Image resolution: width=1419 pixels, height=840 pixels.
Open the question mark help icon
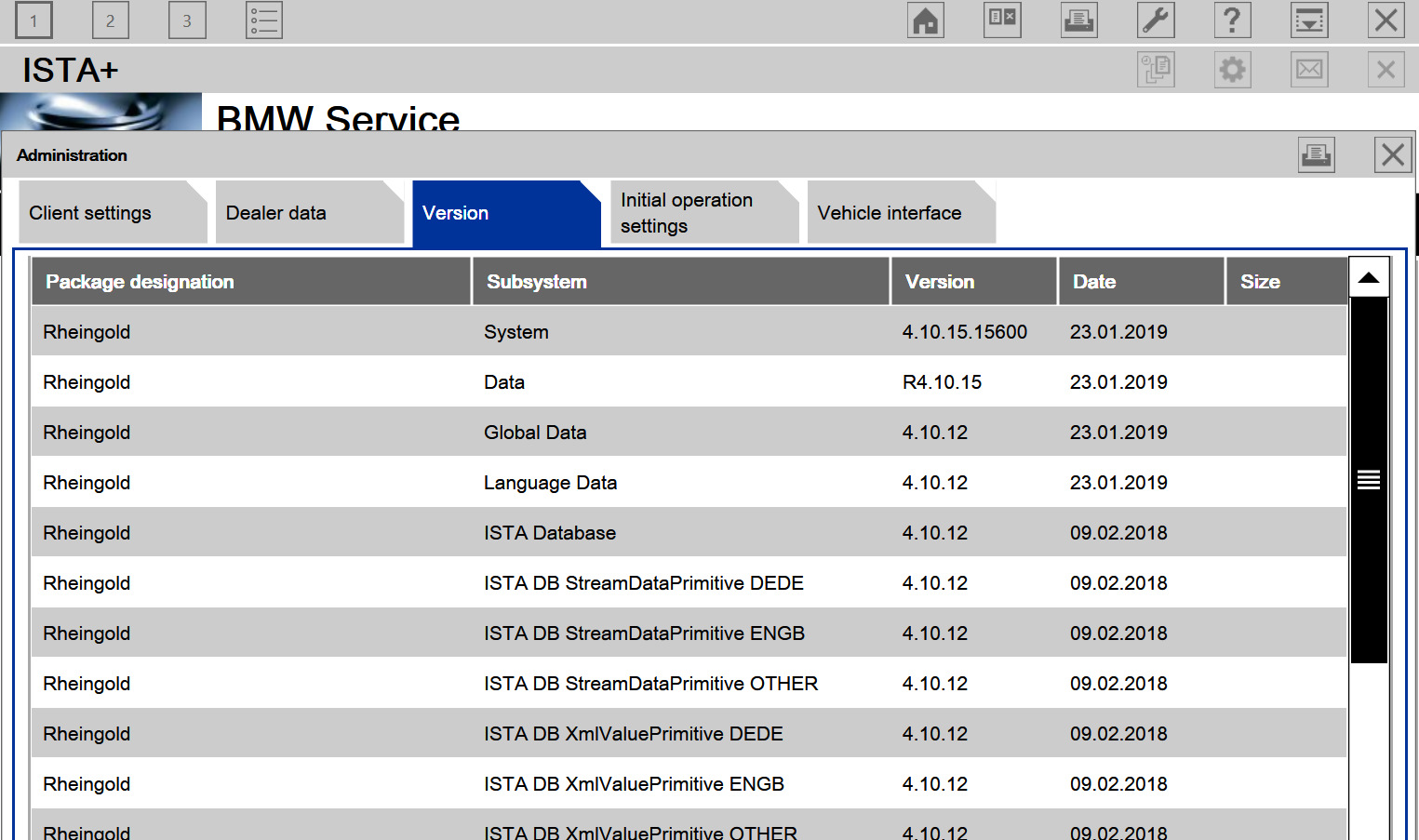[1232, 20]
